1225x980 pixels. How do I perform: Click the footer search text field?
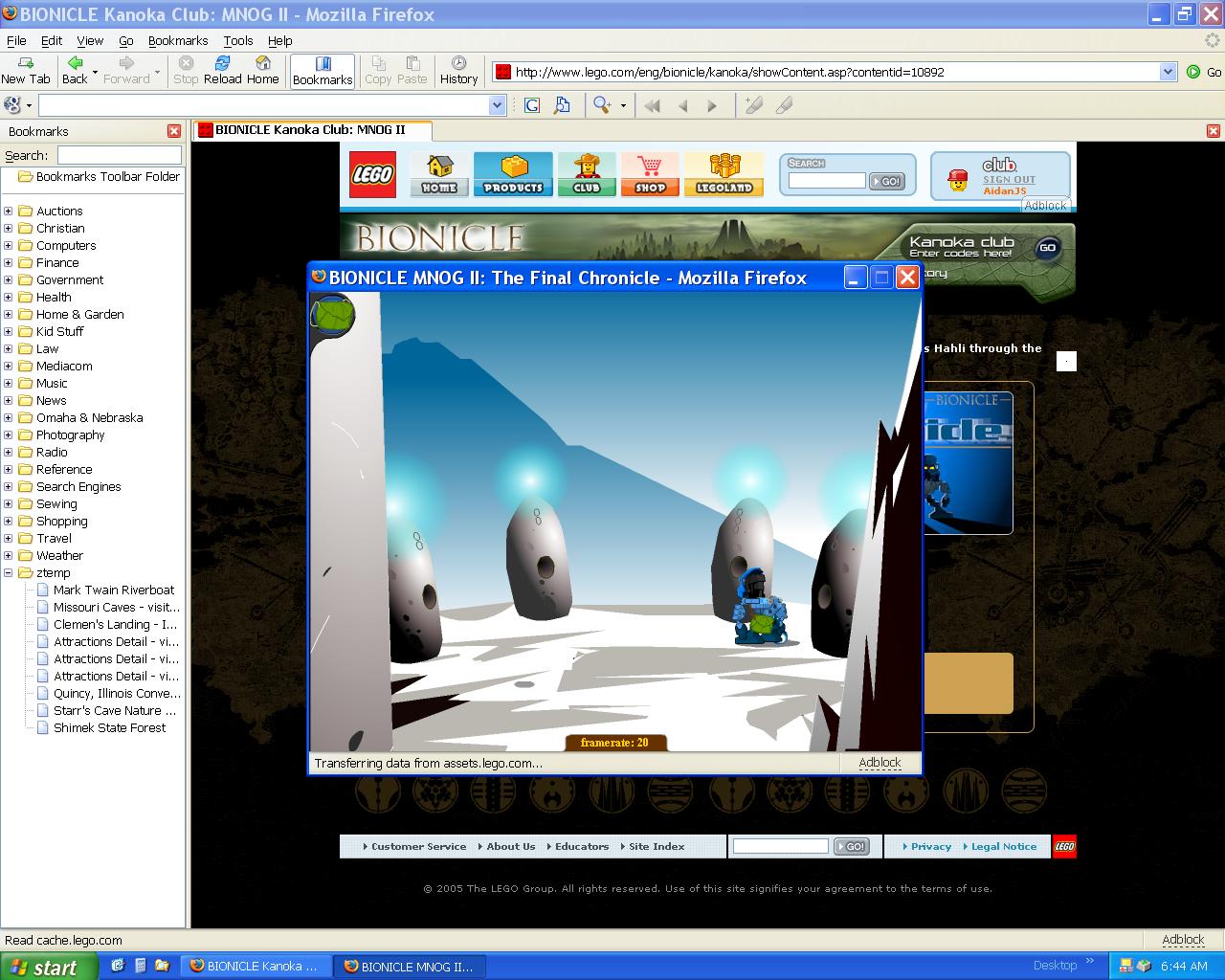(x=780, y=846)
